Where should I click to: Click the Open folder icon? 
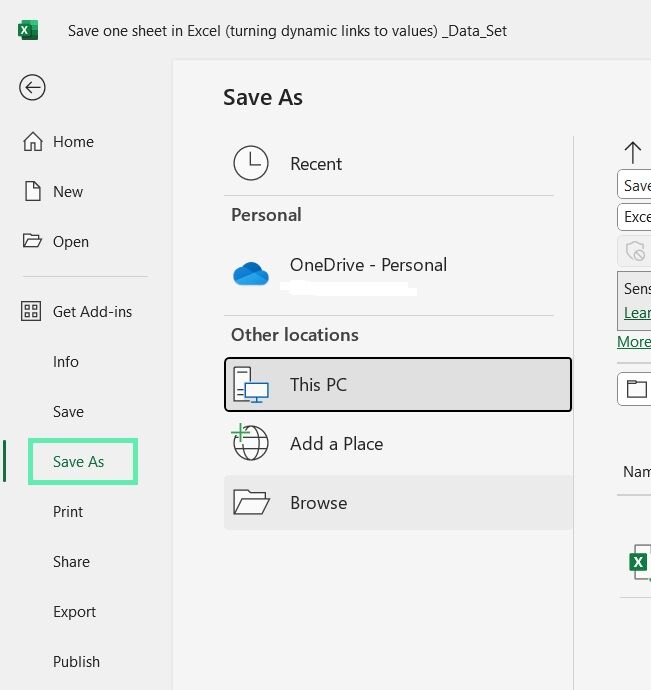[32, 240]
